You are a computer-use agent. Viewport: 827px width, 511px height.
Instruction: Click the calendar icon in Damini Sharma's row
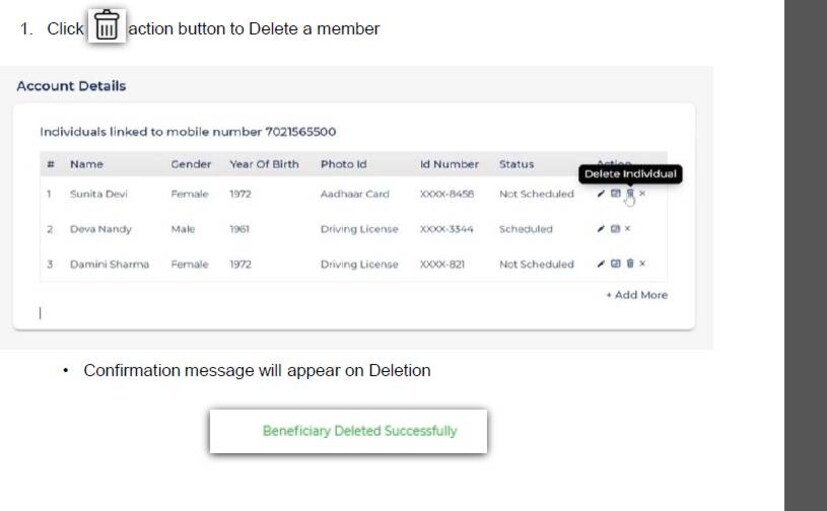(x=615, y=264)
